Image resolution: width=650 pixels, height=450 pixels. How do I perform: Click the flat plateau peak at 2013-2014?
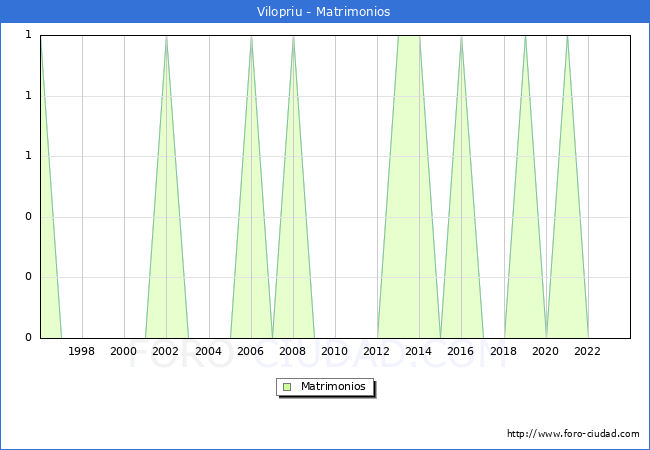pos(409,37)
